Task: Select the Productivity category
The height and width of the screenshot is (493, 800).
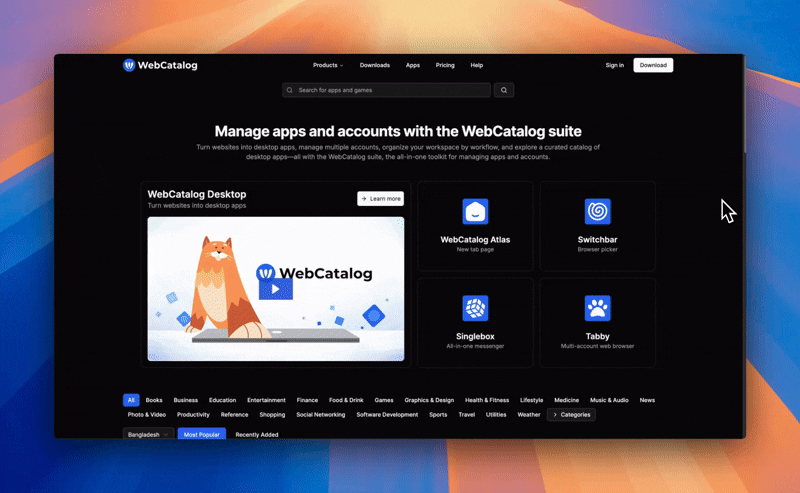Action: coord(193,414)
